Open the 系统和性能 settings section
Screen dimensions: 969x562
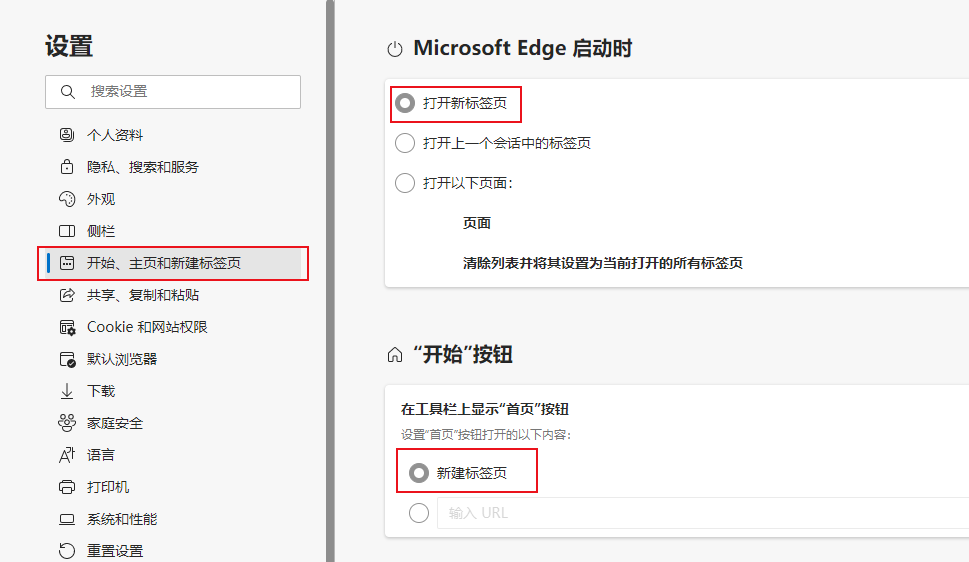coord(121,519)
